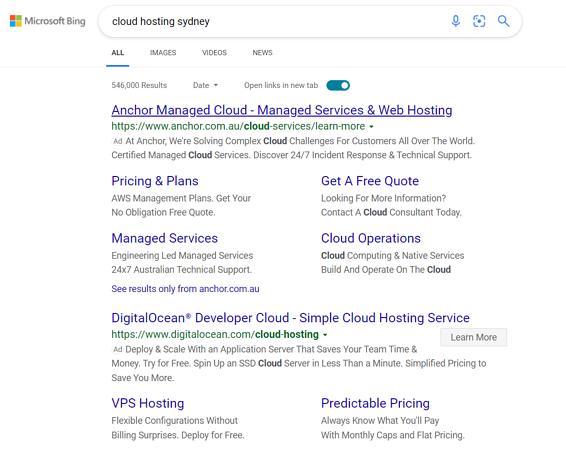Switch to the NEWS tab
566x454 pixels.
262,53
